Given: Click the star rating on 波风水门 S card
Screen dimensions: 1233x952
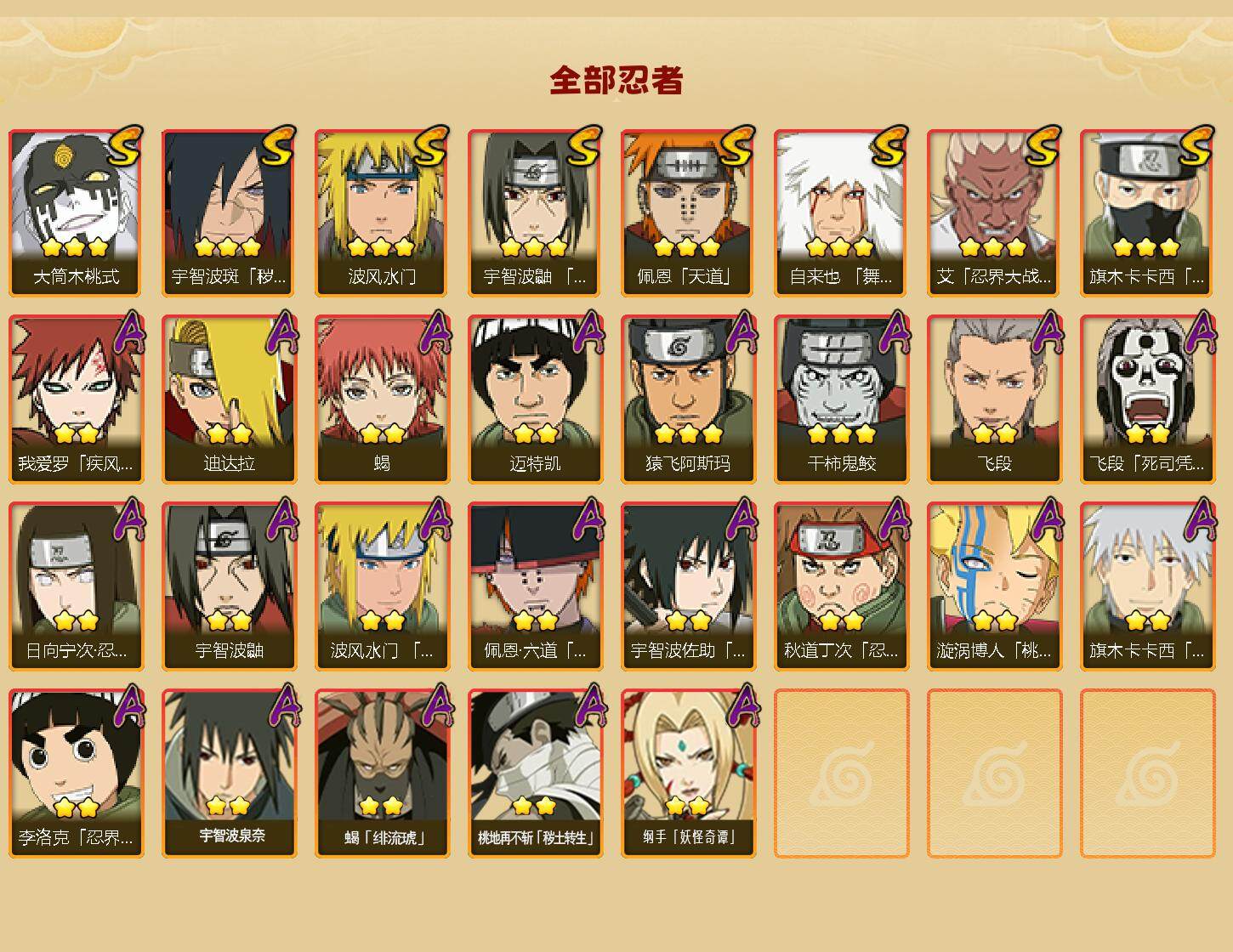Looking at the screenshot, I should 381,247.
